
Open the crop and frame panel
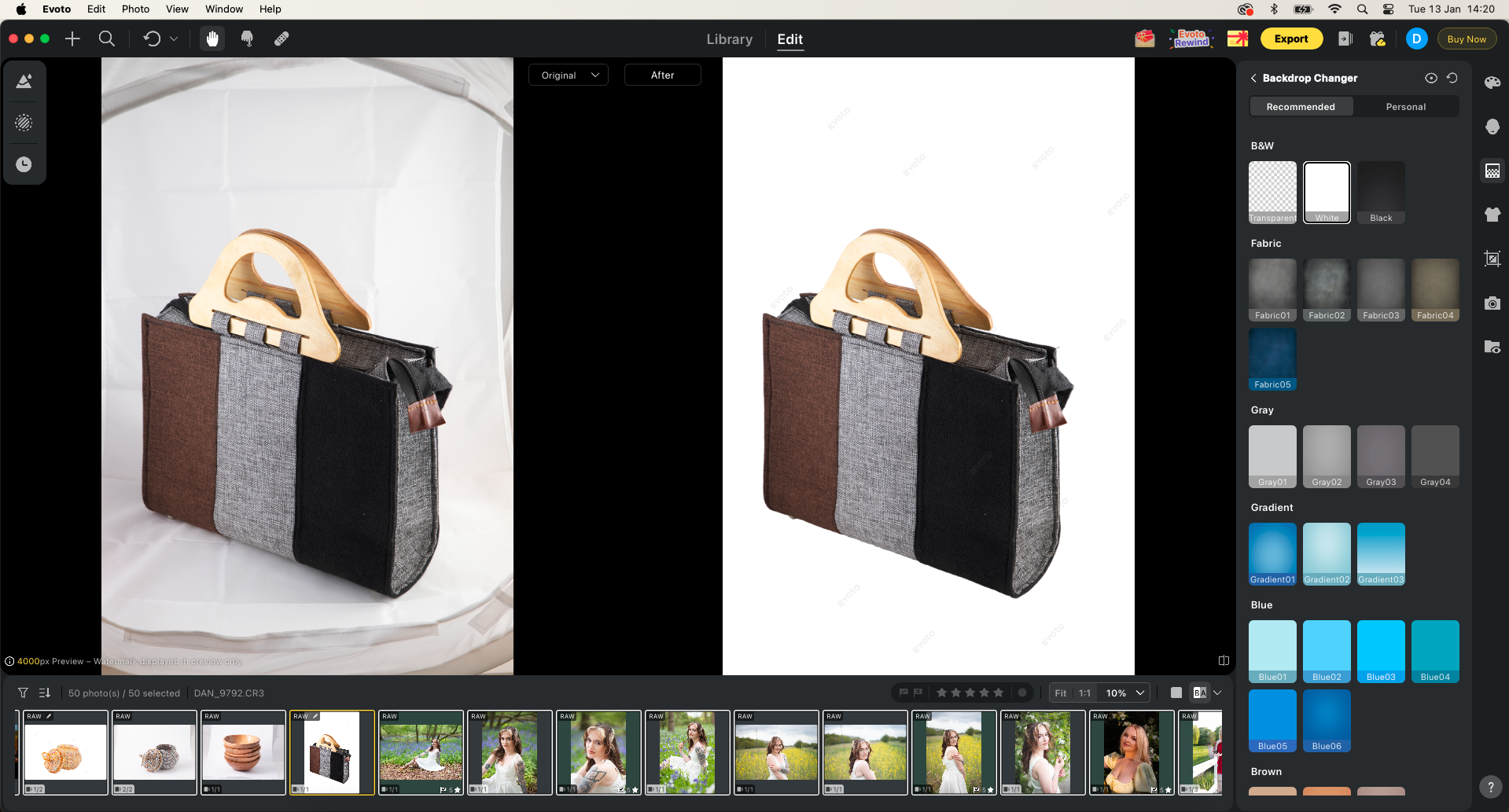(1492, 259)
